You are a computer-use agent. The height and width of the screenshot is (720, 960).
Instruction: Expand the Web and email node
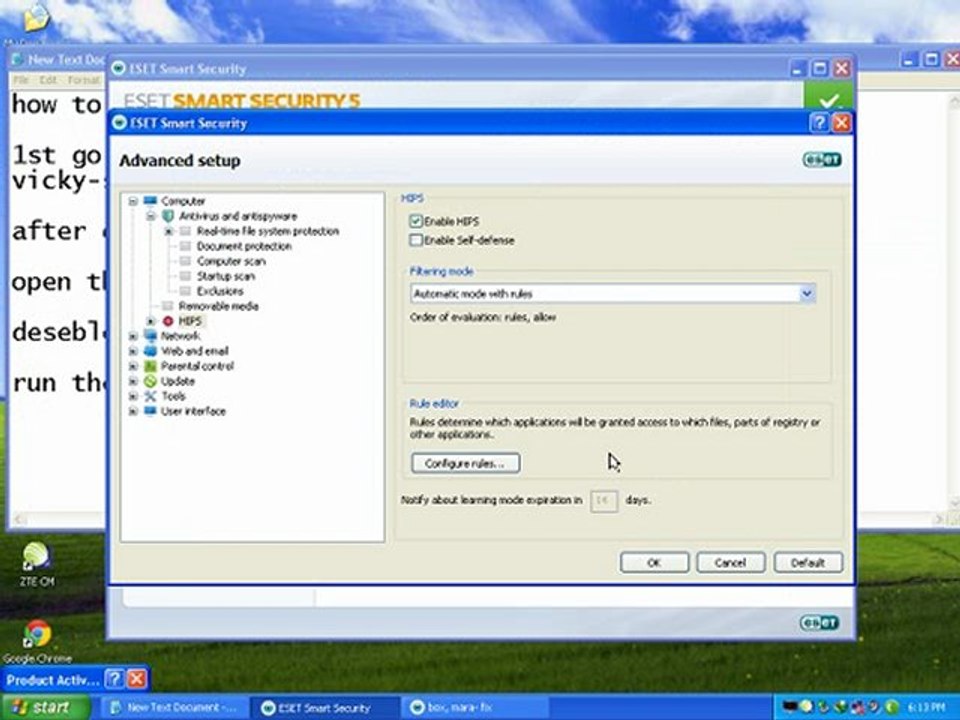coord(133,351)
